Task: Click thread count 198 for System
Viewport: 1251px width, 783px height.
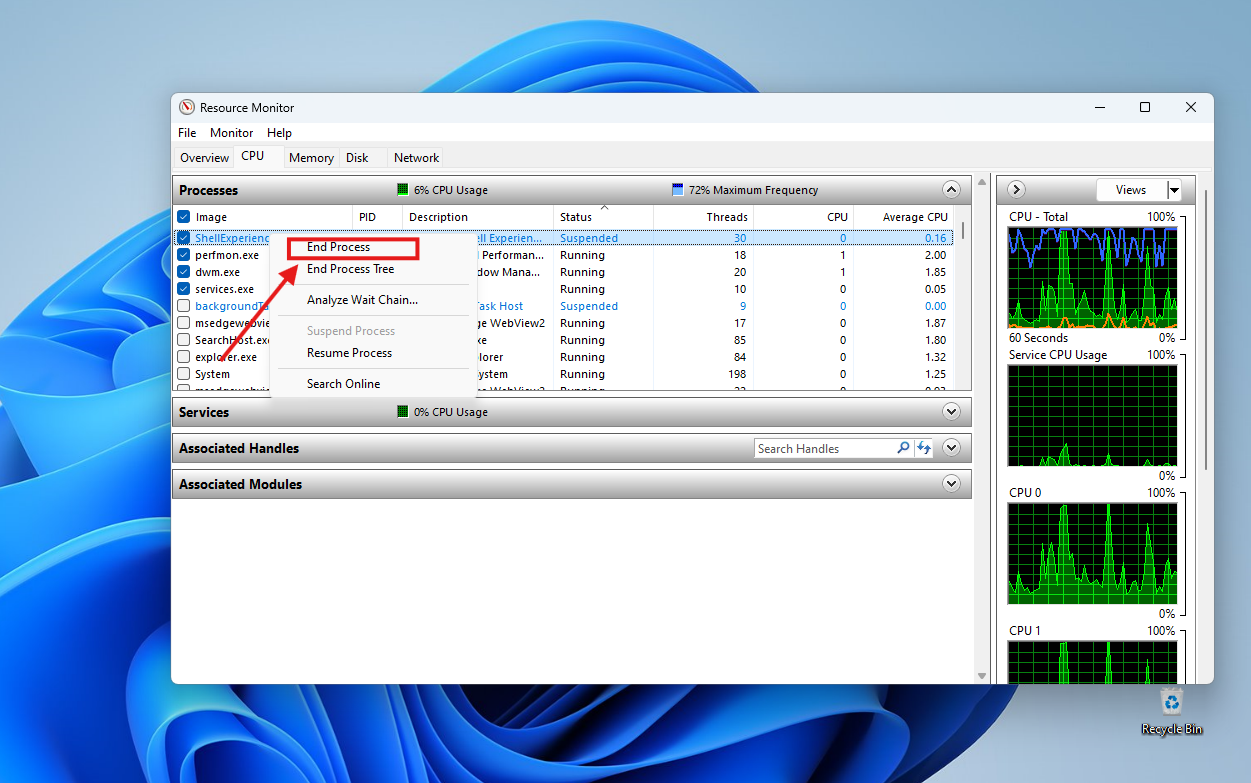Action: tap(737, 374)
